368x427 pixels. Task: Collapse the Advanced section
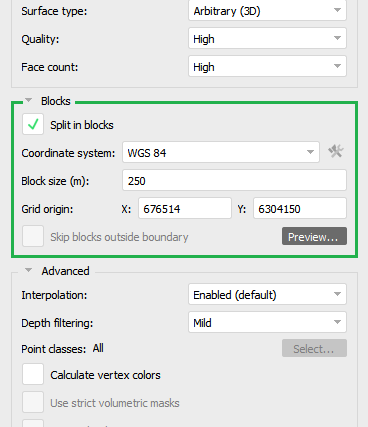(x=29, y=270)
